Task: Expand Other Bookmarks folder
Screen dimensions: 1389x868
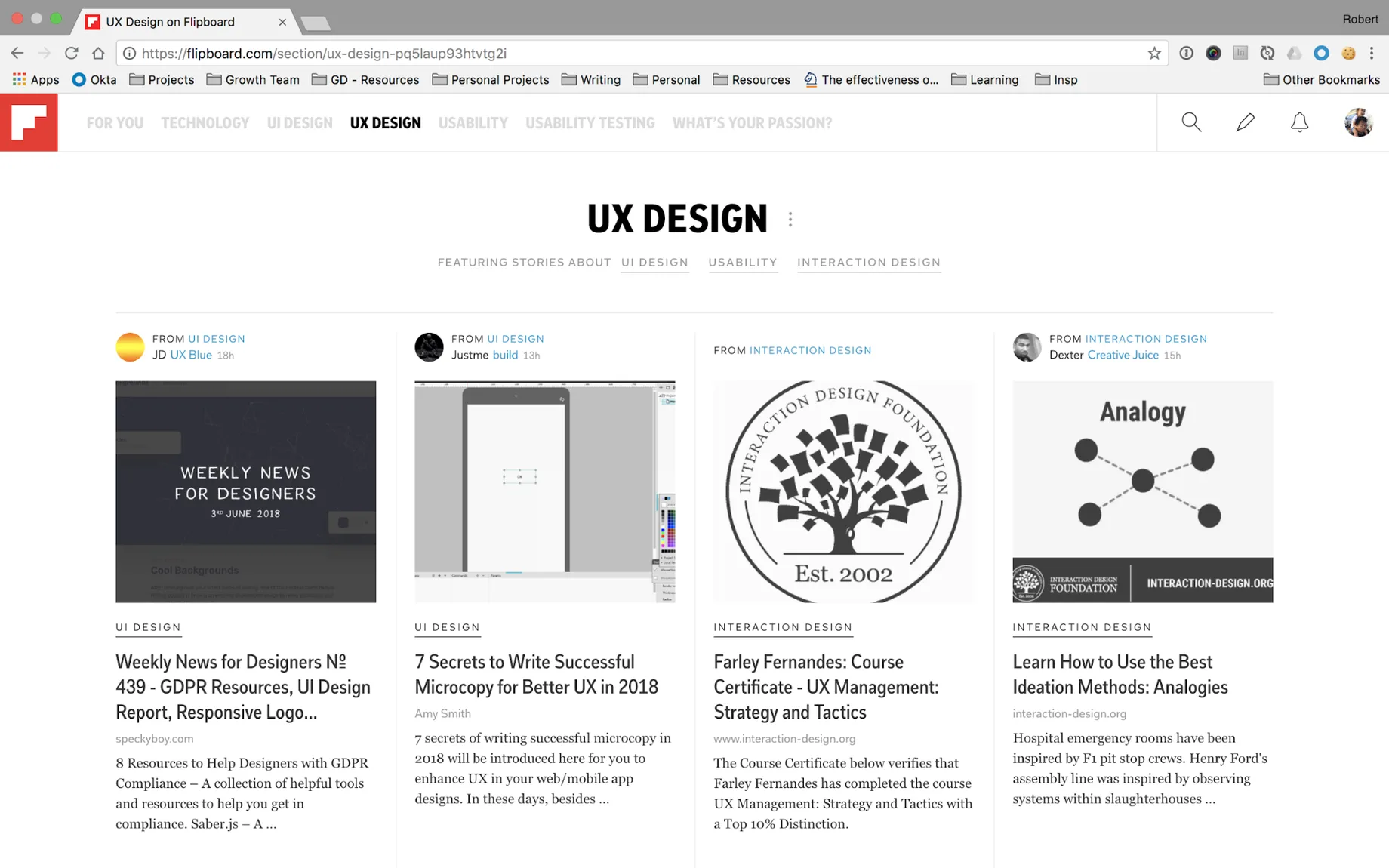Action: [1322, 79]
